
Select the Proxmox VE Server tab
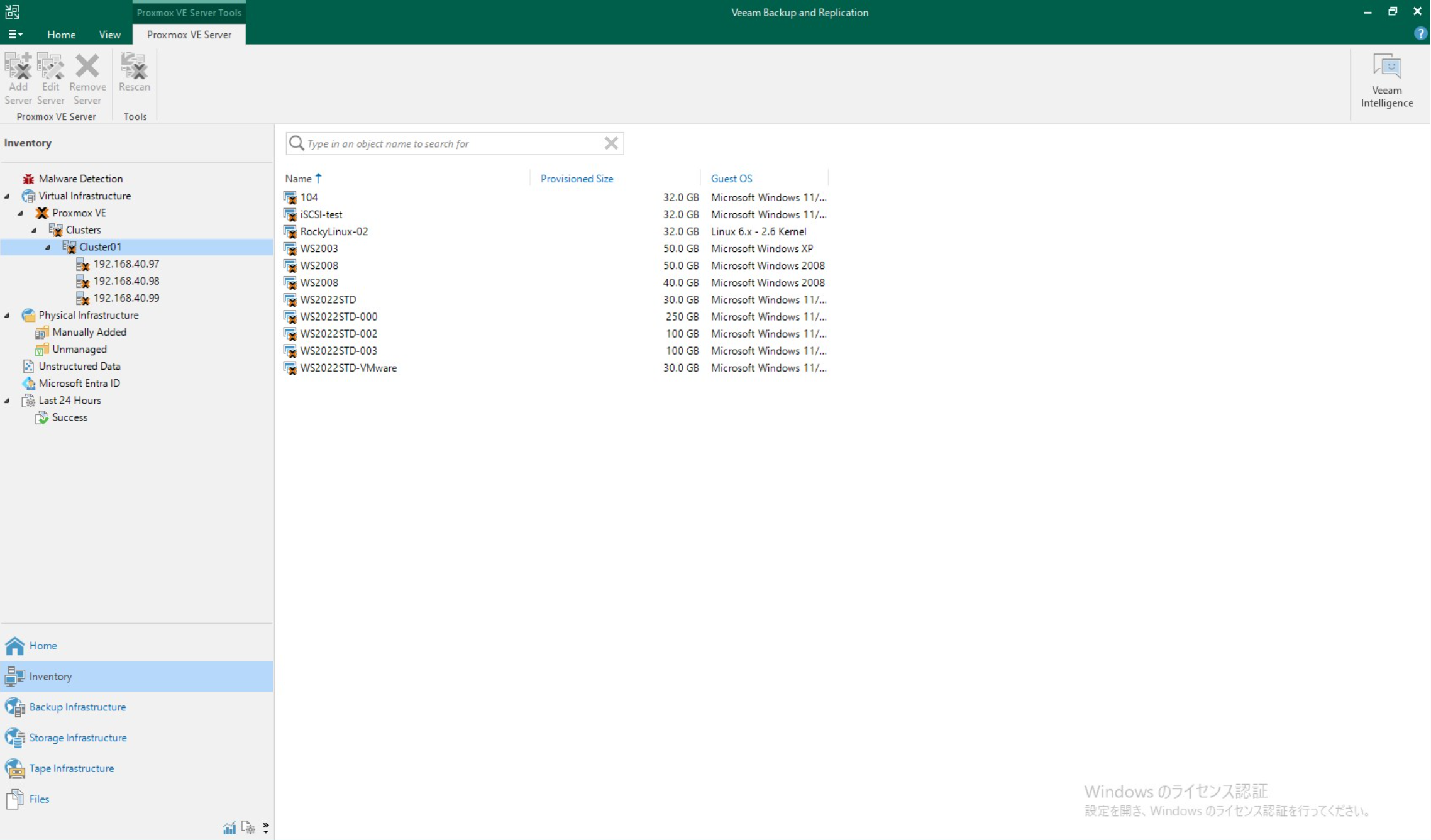tap(189, 35)
